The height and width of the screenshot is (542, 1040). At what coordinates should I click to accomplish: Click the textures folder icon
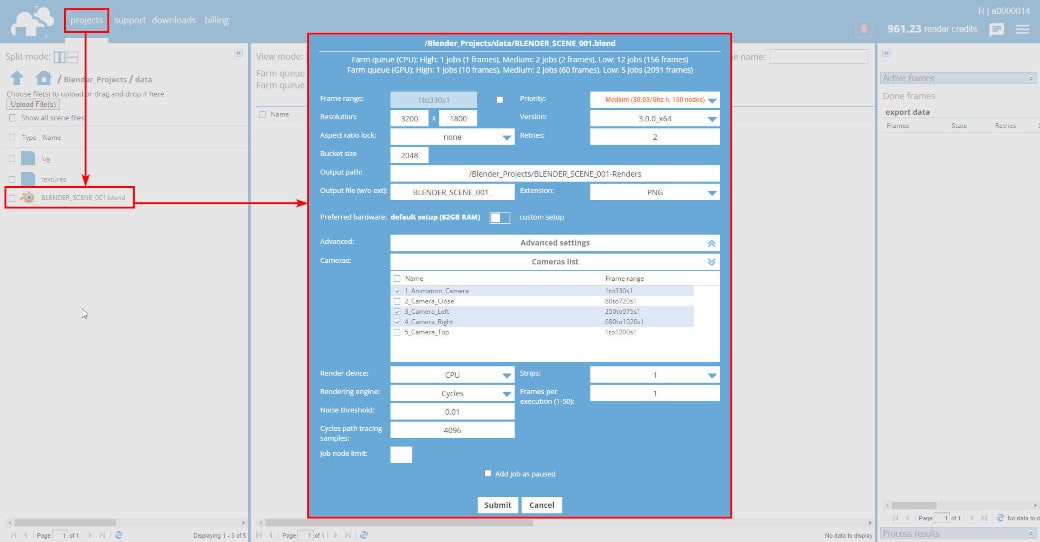[28, 178]
